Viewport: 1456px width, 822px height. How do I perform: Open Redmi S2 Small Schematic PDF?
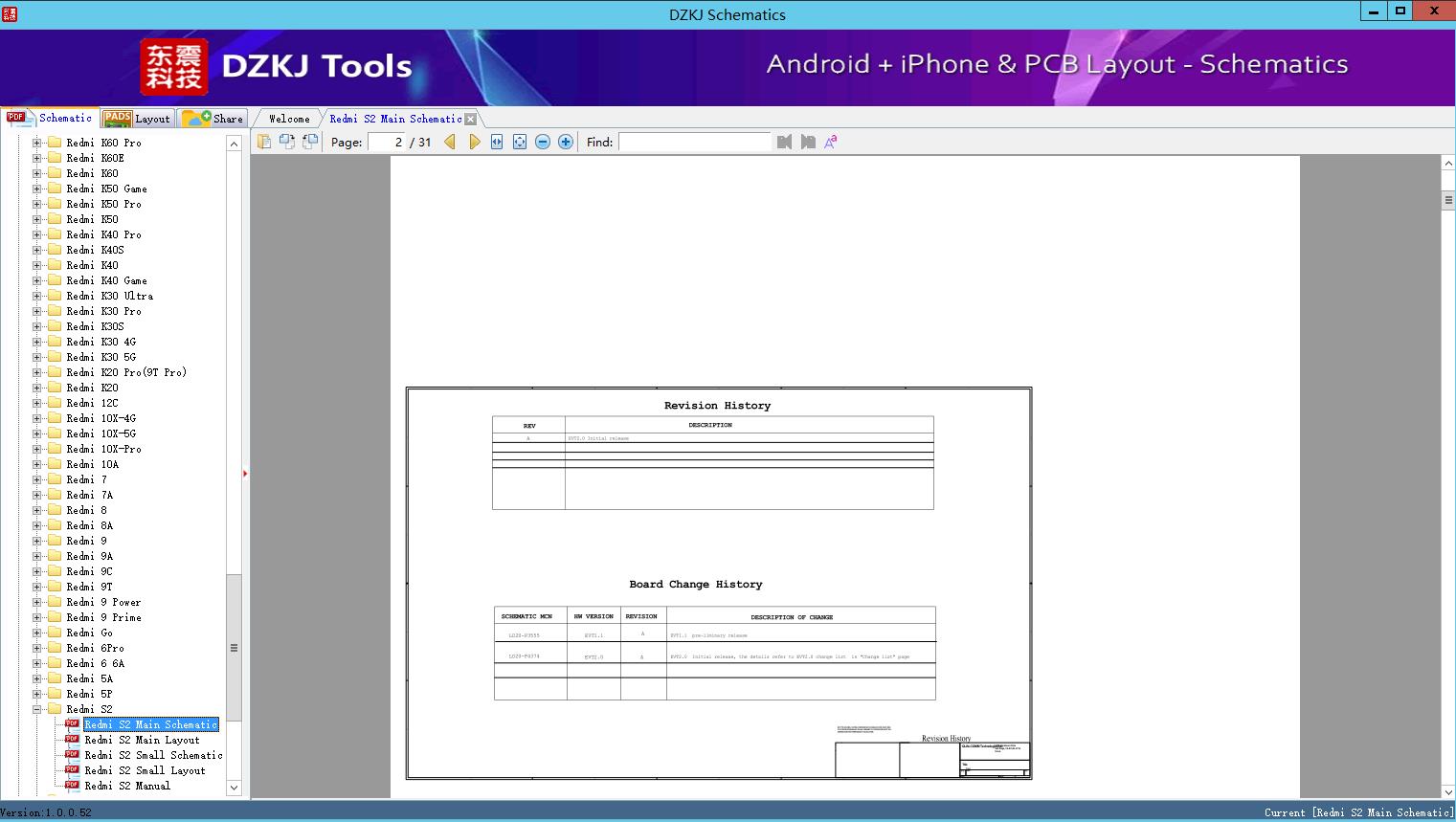pyautogui.click(x=153, y=755)
